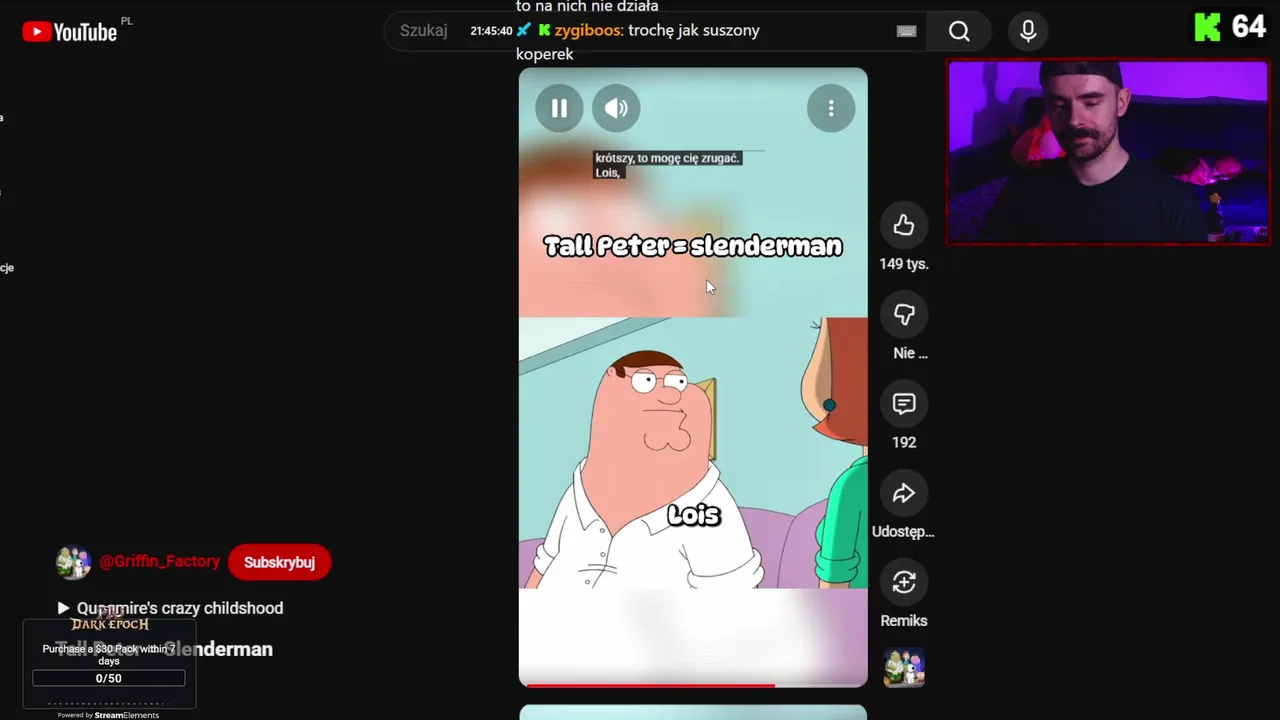Mute the Shorts video volume
Image resolution: width=1280 pixels, height=720 pixels.
point(616,108)
